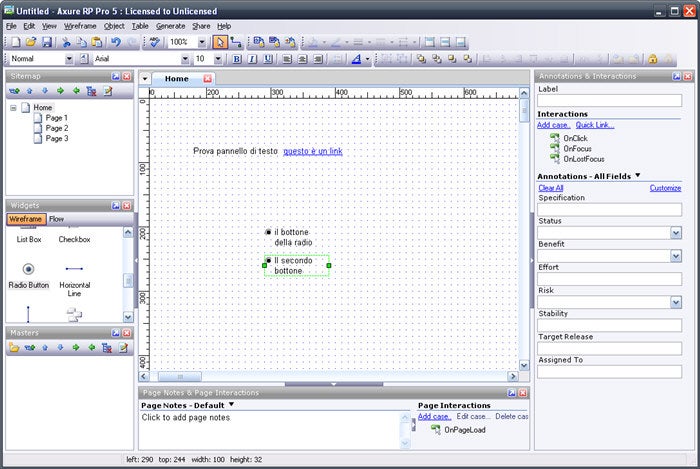Open the page tab list dropdown arrow
This screenshot has height=469, width=700.
click(x=145, y=79)
